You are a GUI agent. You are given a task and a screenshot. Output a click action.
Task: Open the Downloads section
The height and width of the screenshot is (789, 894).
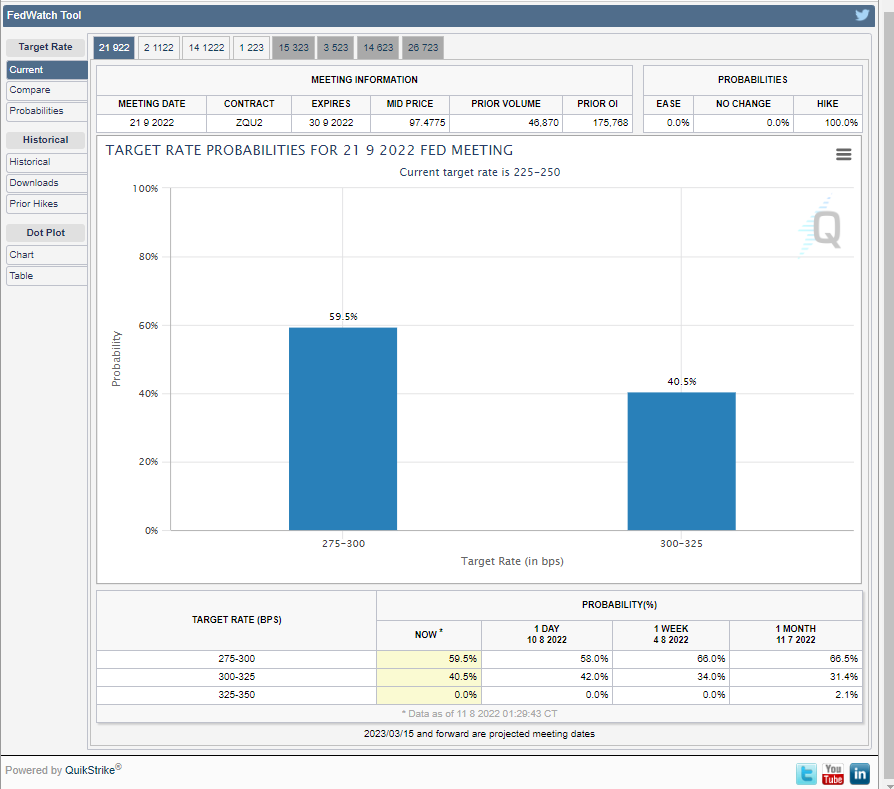(46, 183)
